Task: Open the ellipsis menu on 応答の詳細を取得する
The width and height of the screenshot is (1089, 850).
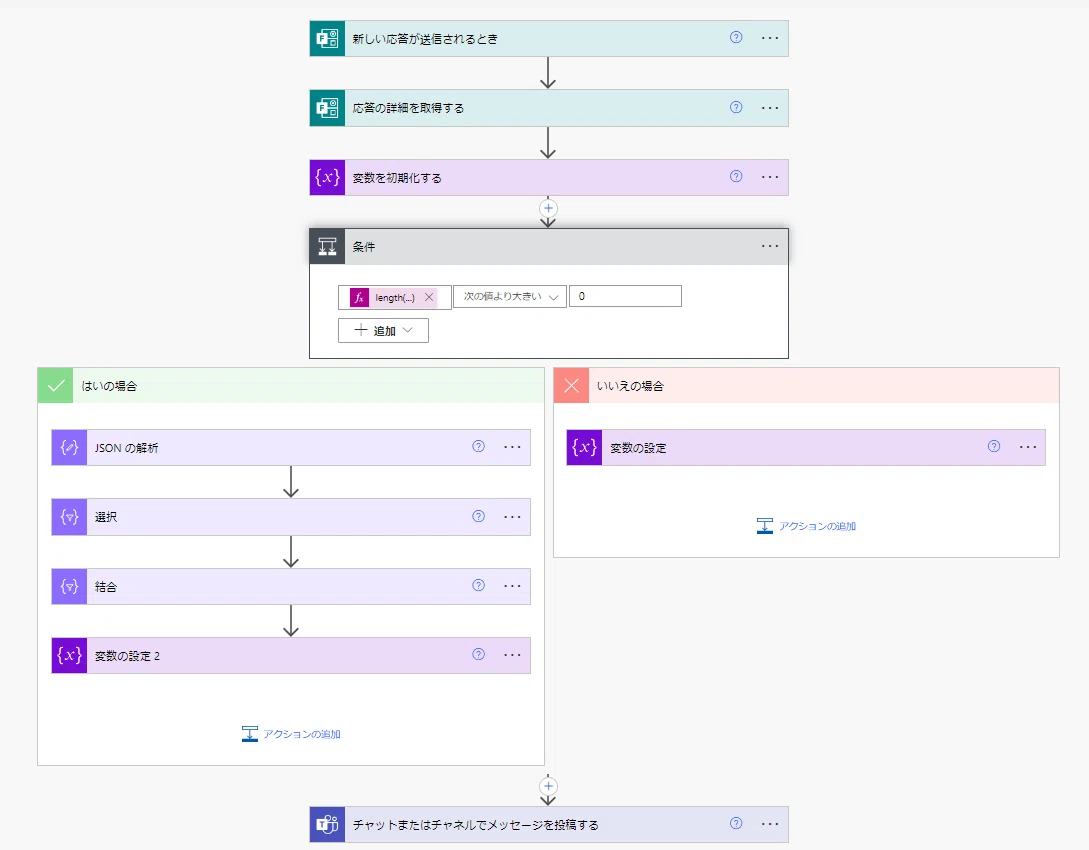Action: tap(770, 108)
